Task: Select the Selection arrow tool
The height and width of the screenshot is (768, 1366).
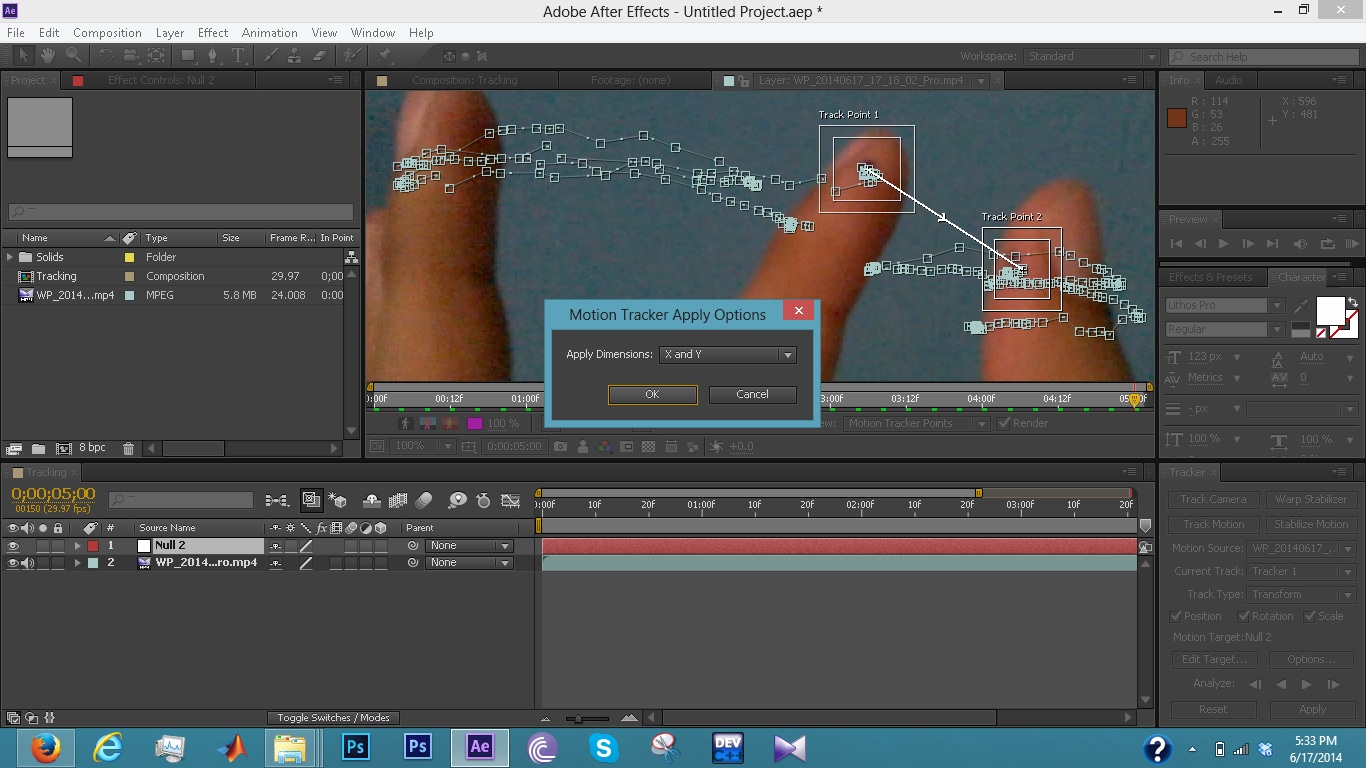Action: tap(23, 56)
